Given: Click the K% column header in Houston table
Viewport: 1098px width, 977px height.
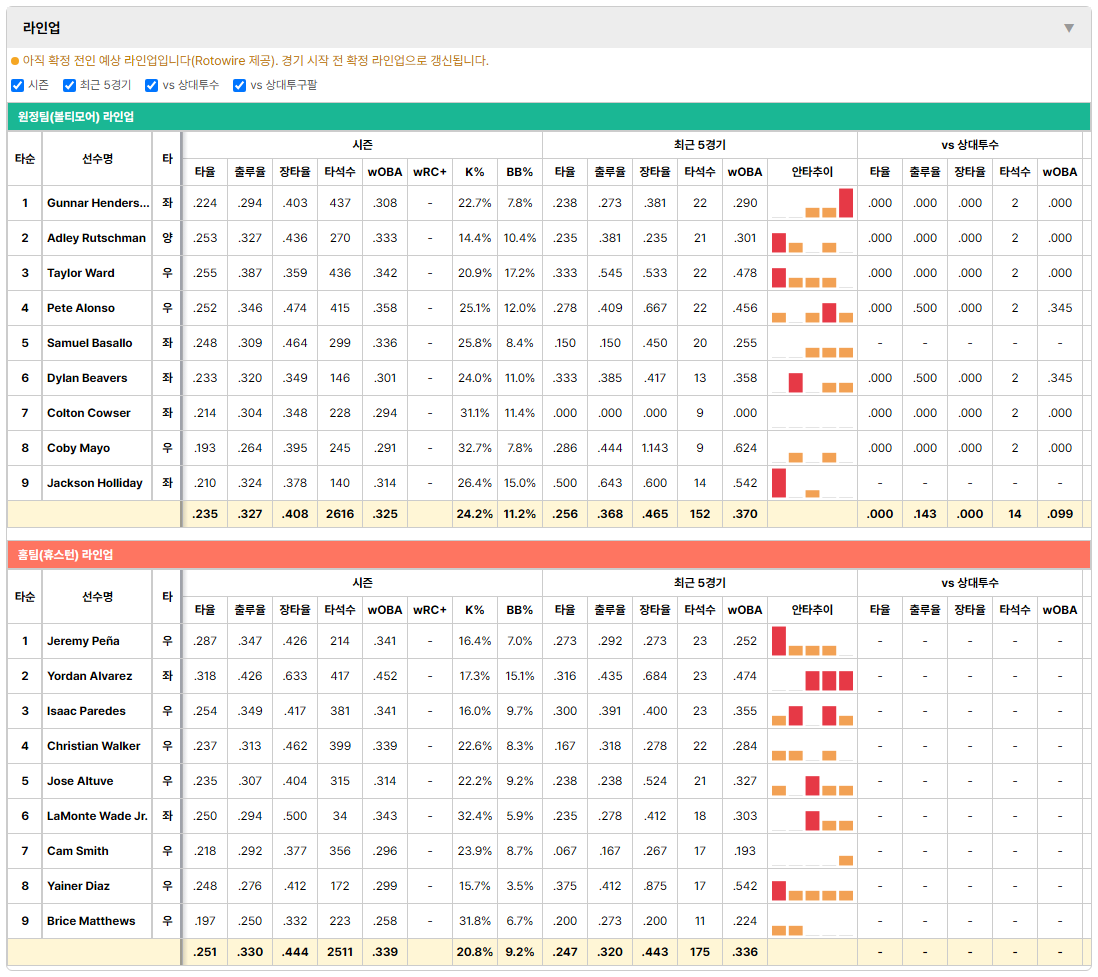Looking at the screenshot, I should (x=474, y=610).
